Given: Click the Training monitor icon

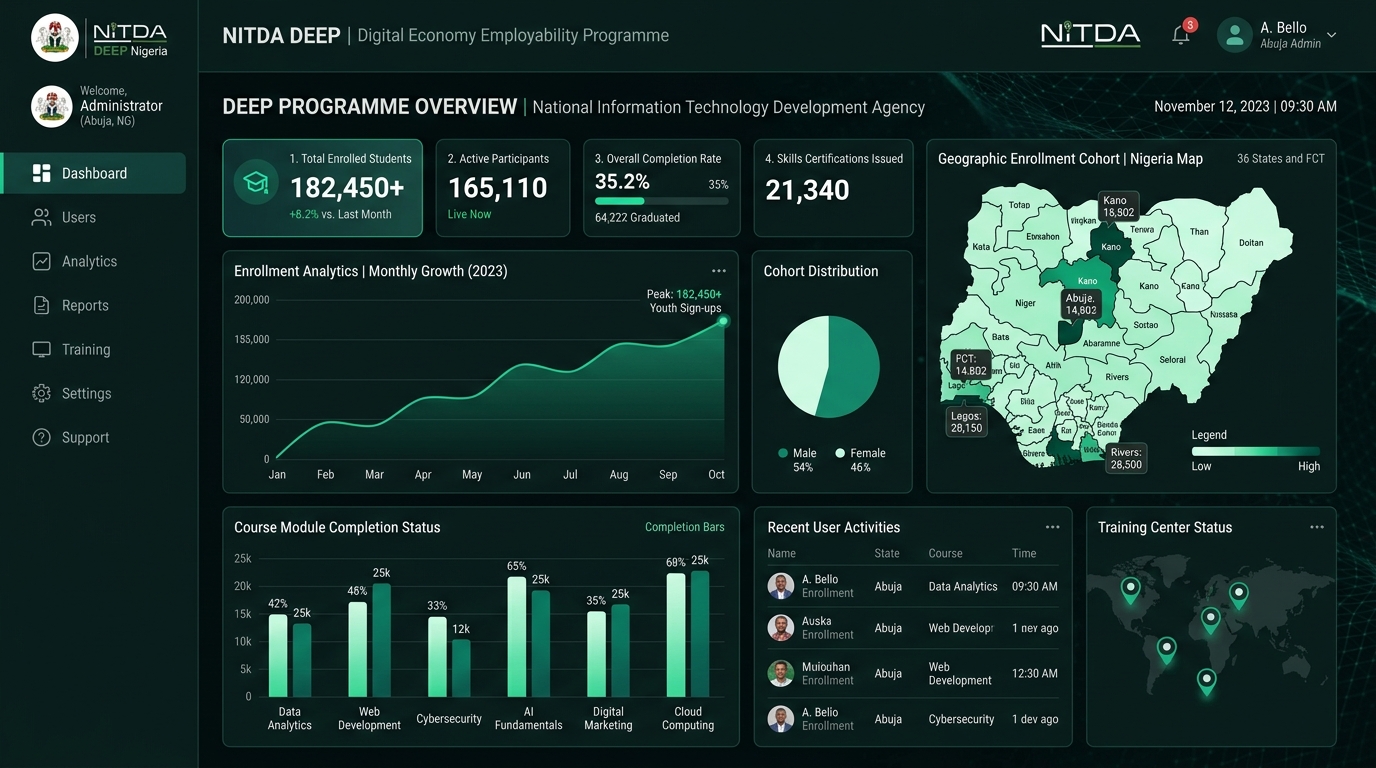Looking at the screenshot, I should tap(41, 349).
